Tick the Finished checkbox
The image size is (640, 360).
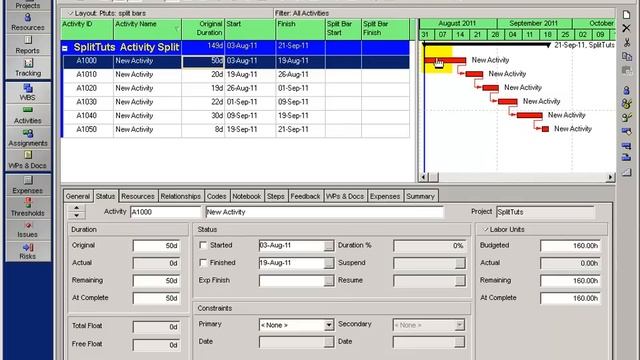click(203, 262)
